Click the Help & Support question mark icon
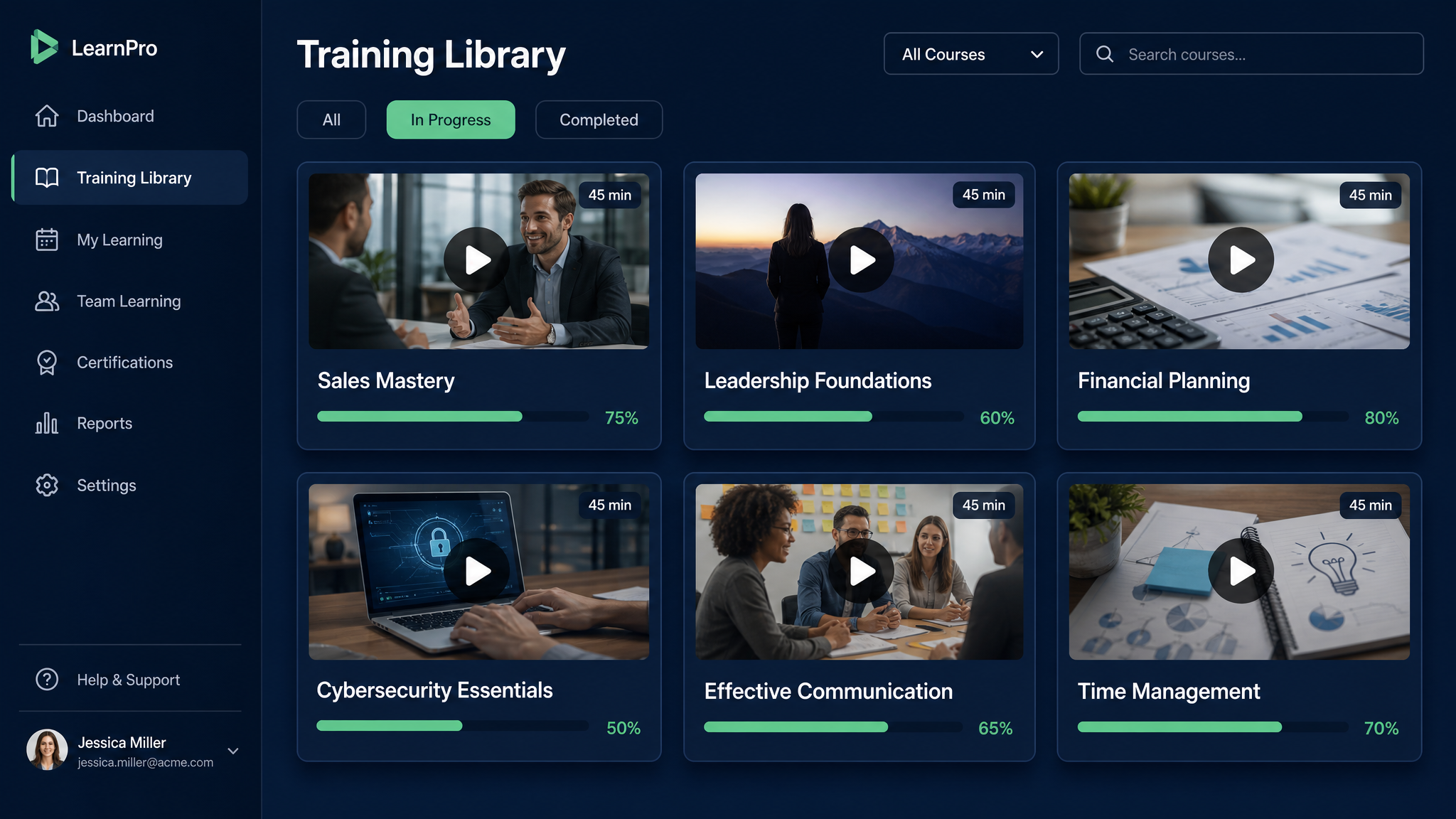 pos(47,680)
